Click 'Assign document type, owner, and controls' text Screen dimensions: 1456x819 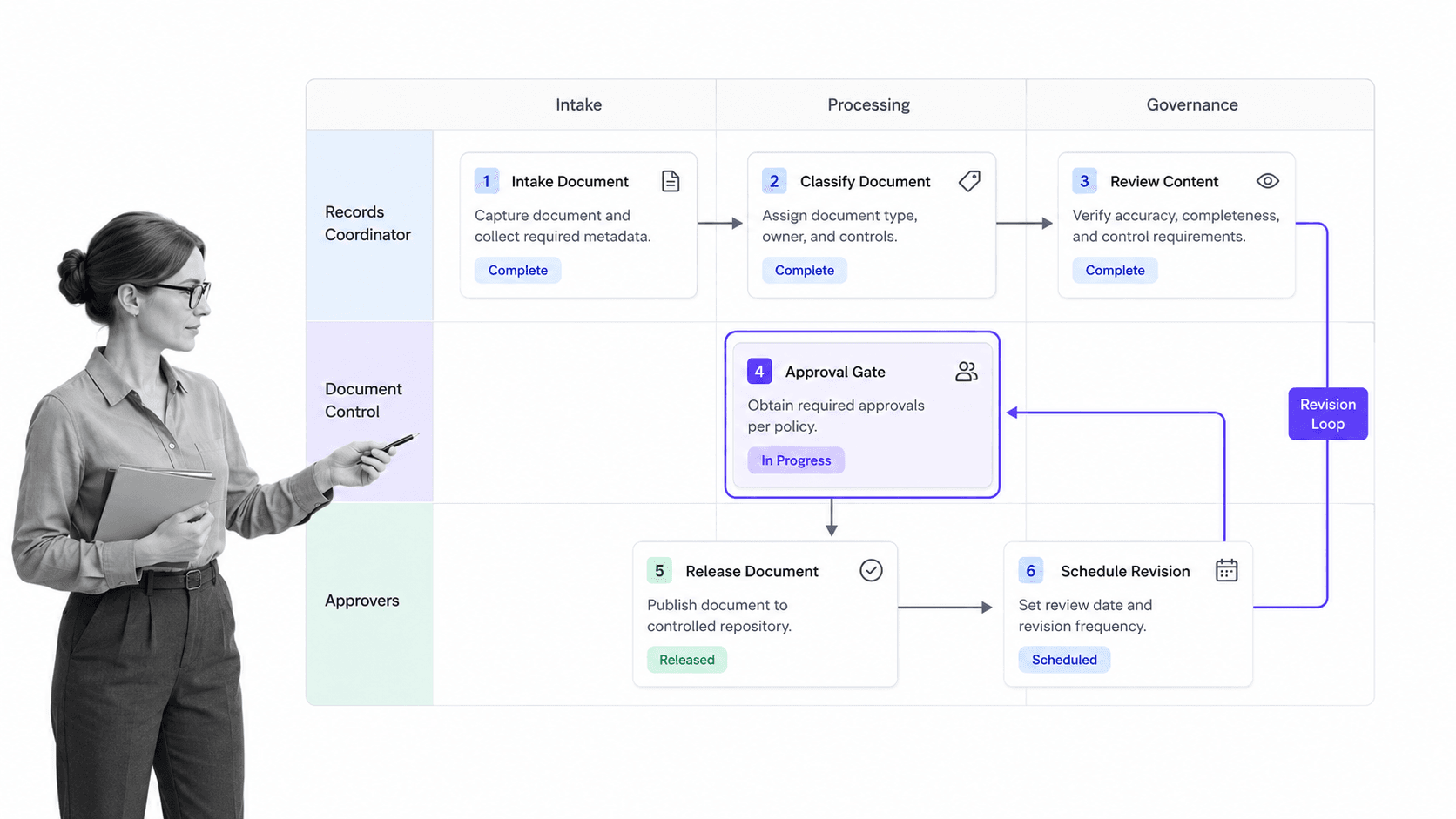tap(839, 226)
